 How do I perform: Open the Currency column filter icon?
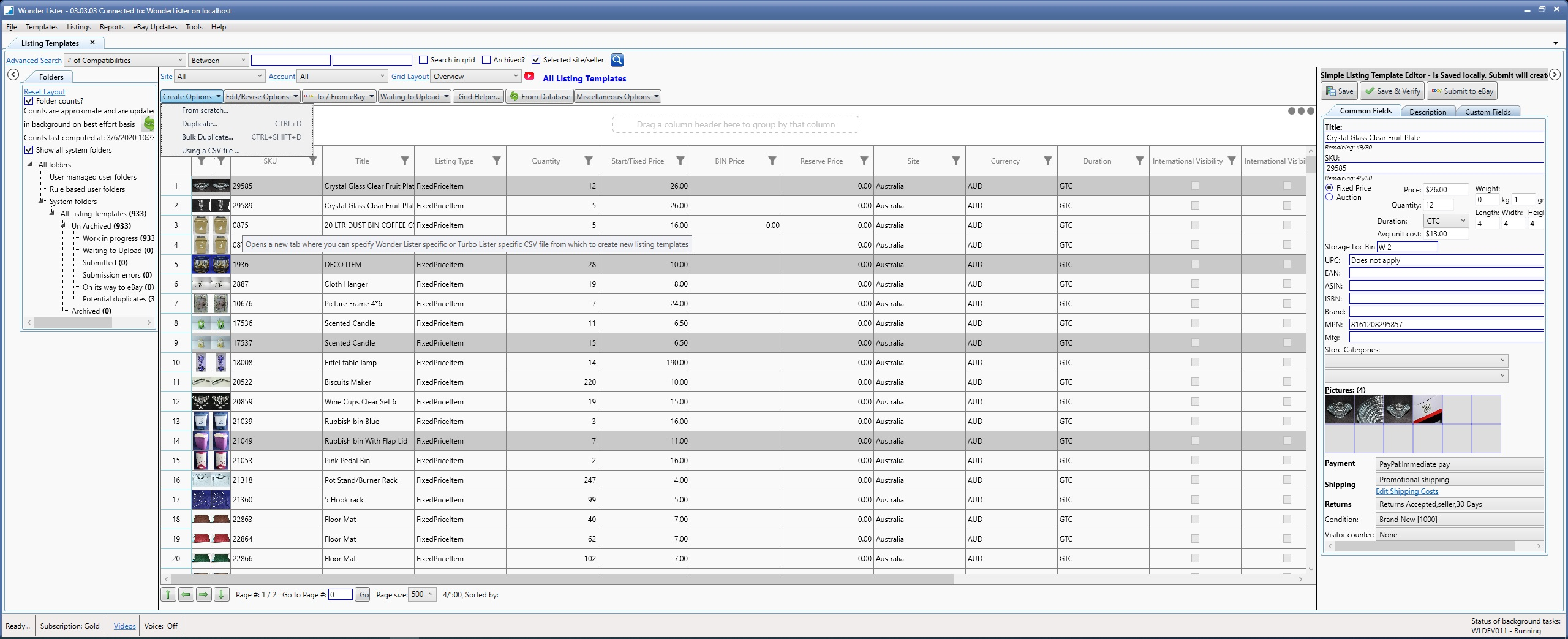[x=1048, y=161]
